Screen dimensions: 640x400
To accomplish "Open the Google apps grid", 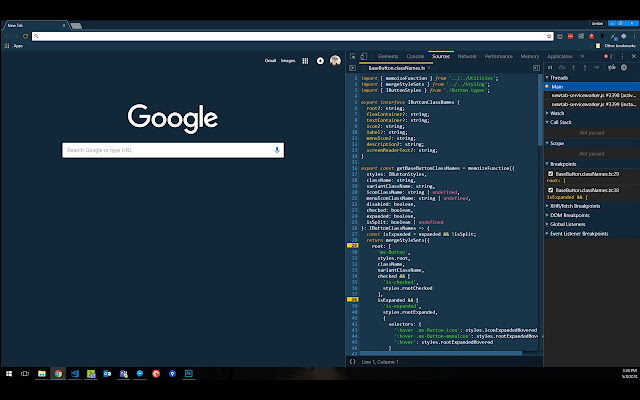I will [305, 61].
